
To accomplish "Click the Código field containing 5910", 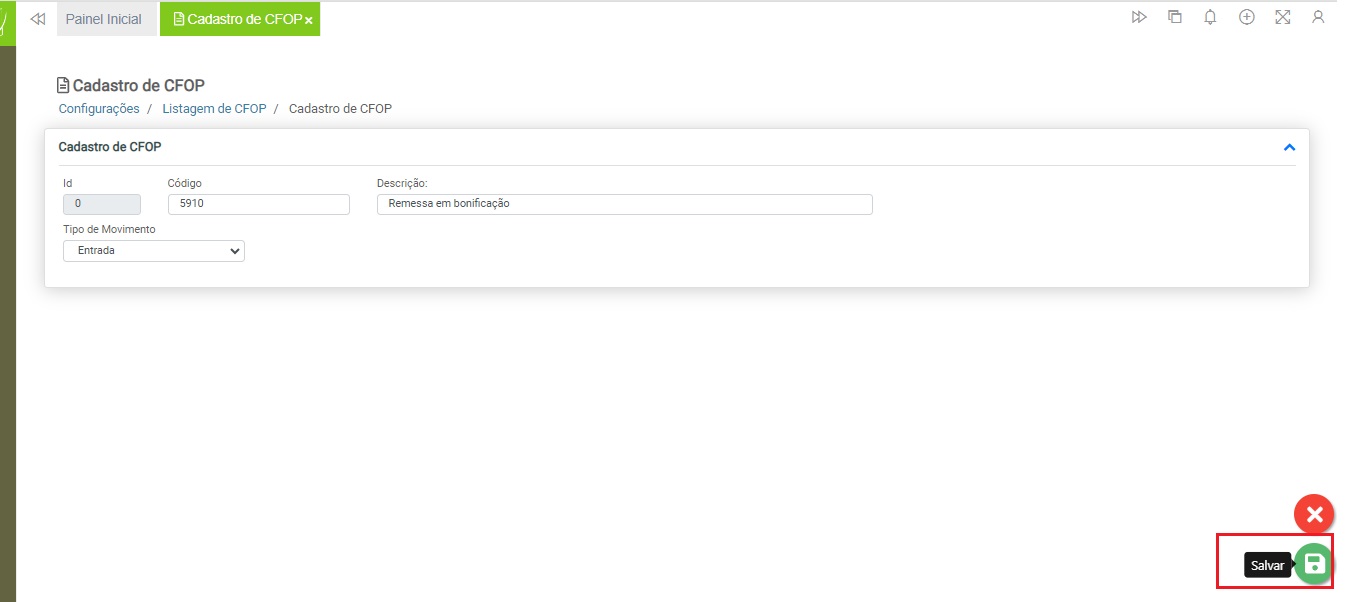I will (x=258, y=204).
